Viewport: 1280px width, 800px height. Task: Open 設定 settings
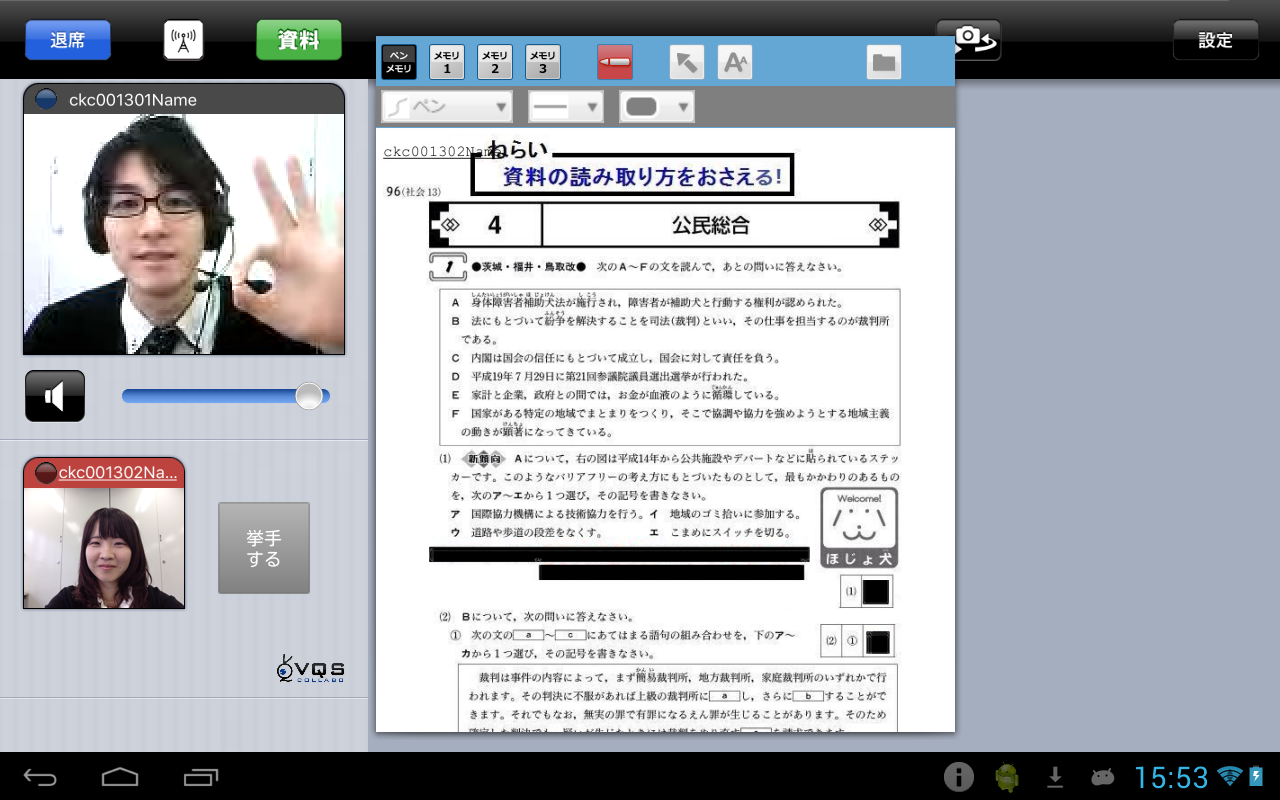[1216, 40]
